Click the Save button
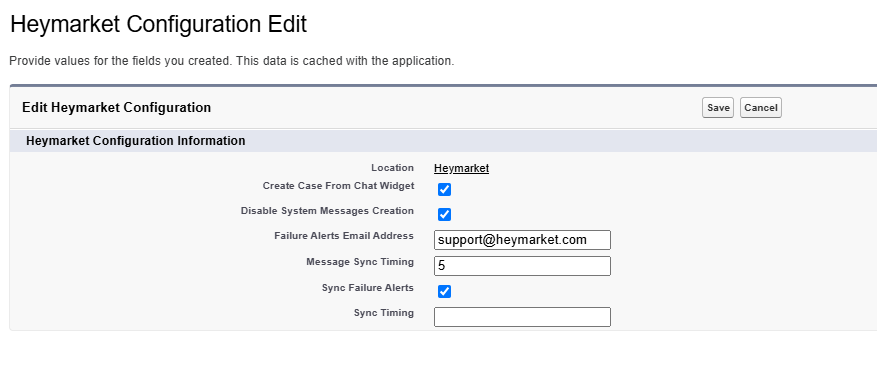Viewport: 877px width, 373px height. [x=718, y=107]
